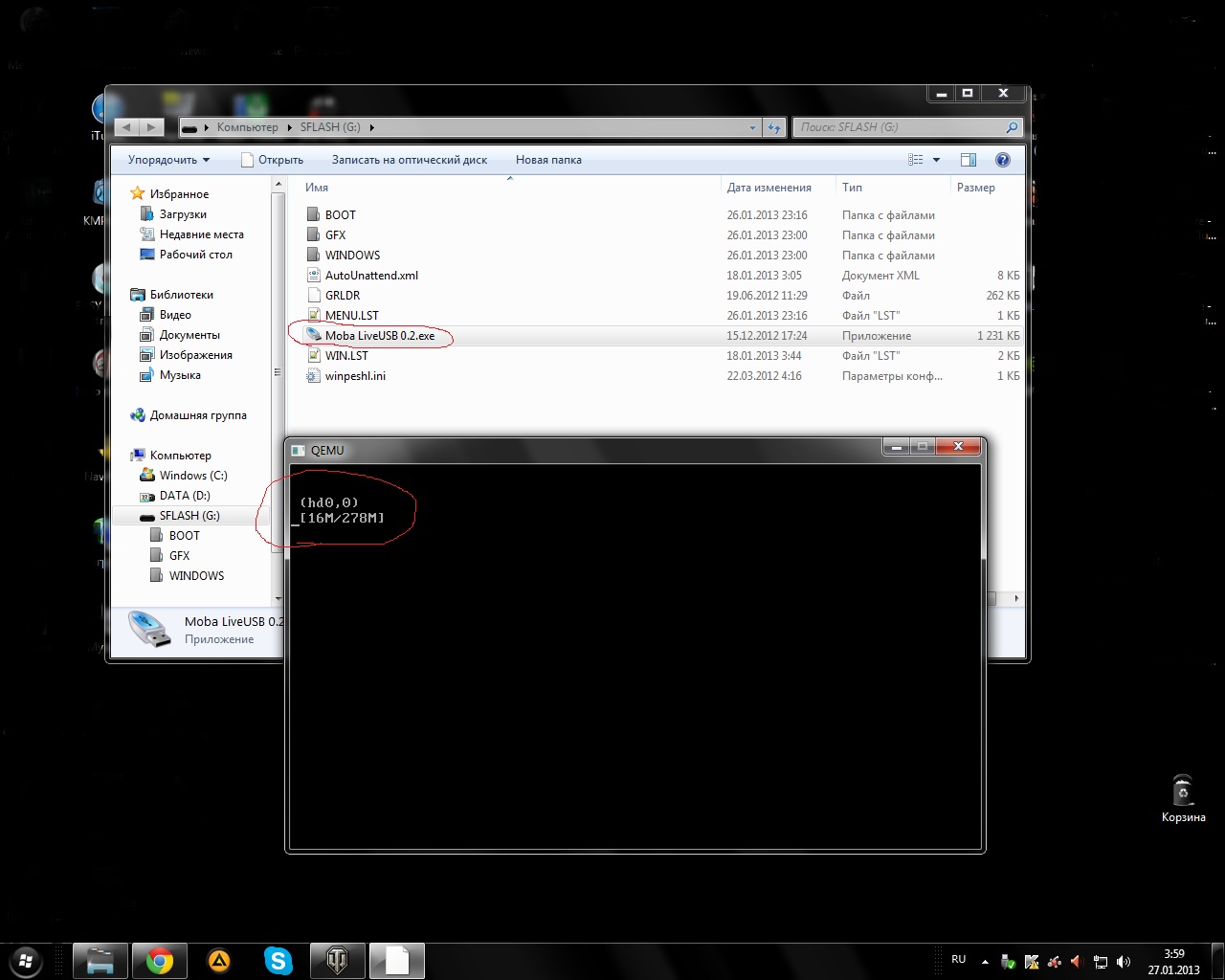The height and width of the screenshot is (980, 1225).
Task: Open the view options icon
Action: coord(916,160)
